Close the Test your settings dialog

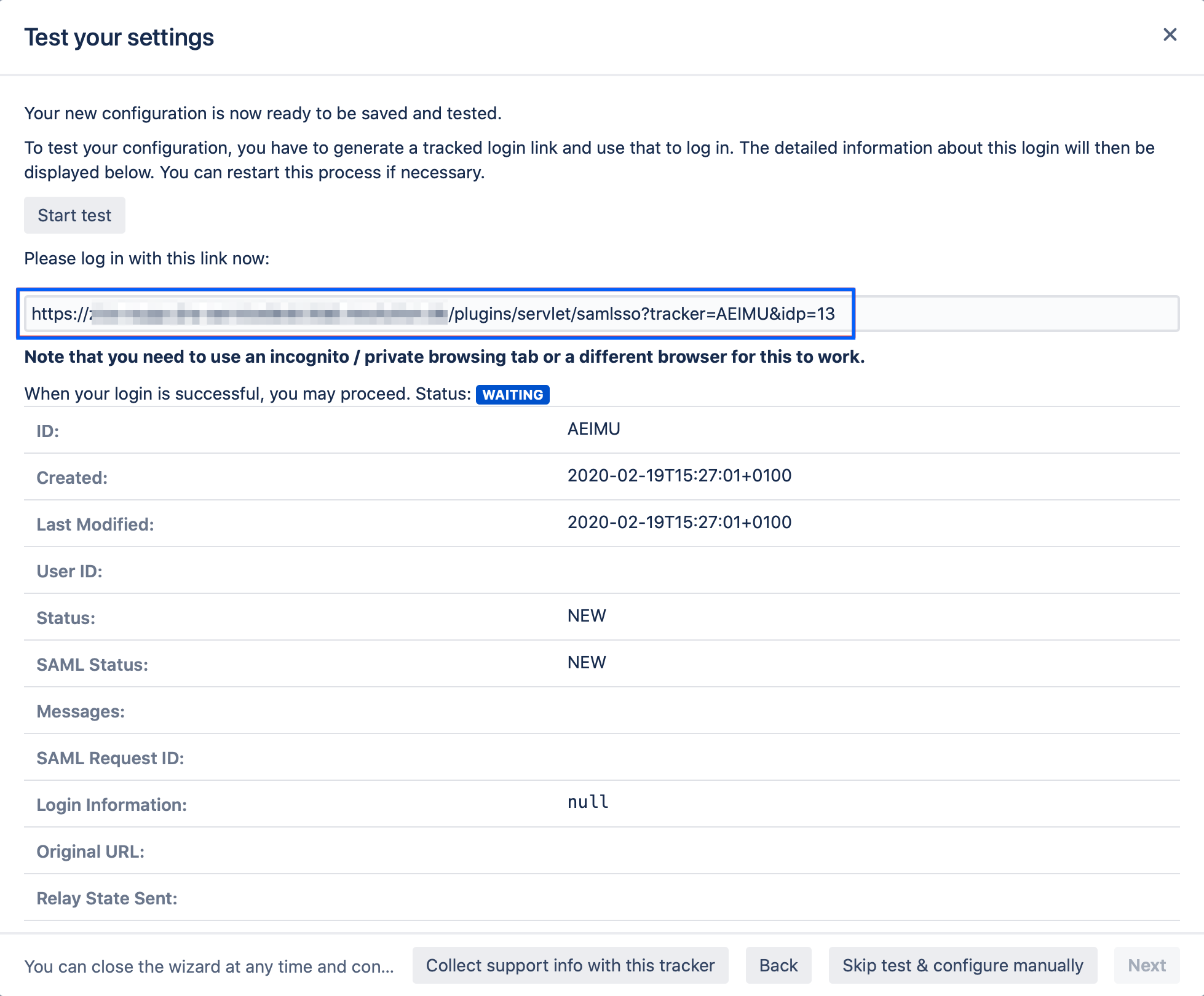pyautogui.click(x=1170, y=35)
